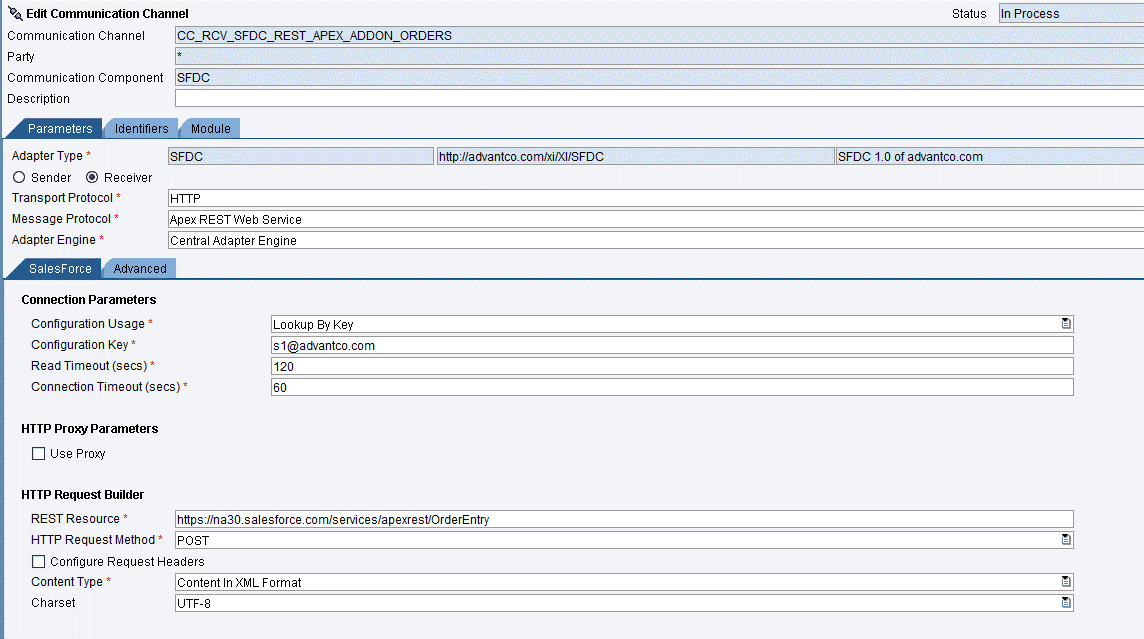Click the Read Timeout seconds field
This screenshot has height=639, width=1144.
600,365
